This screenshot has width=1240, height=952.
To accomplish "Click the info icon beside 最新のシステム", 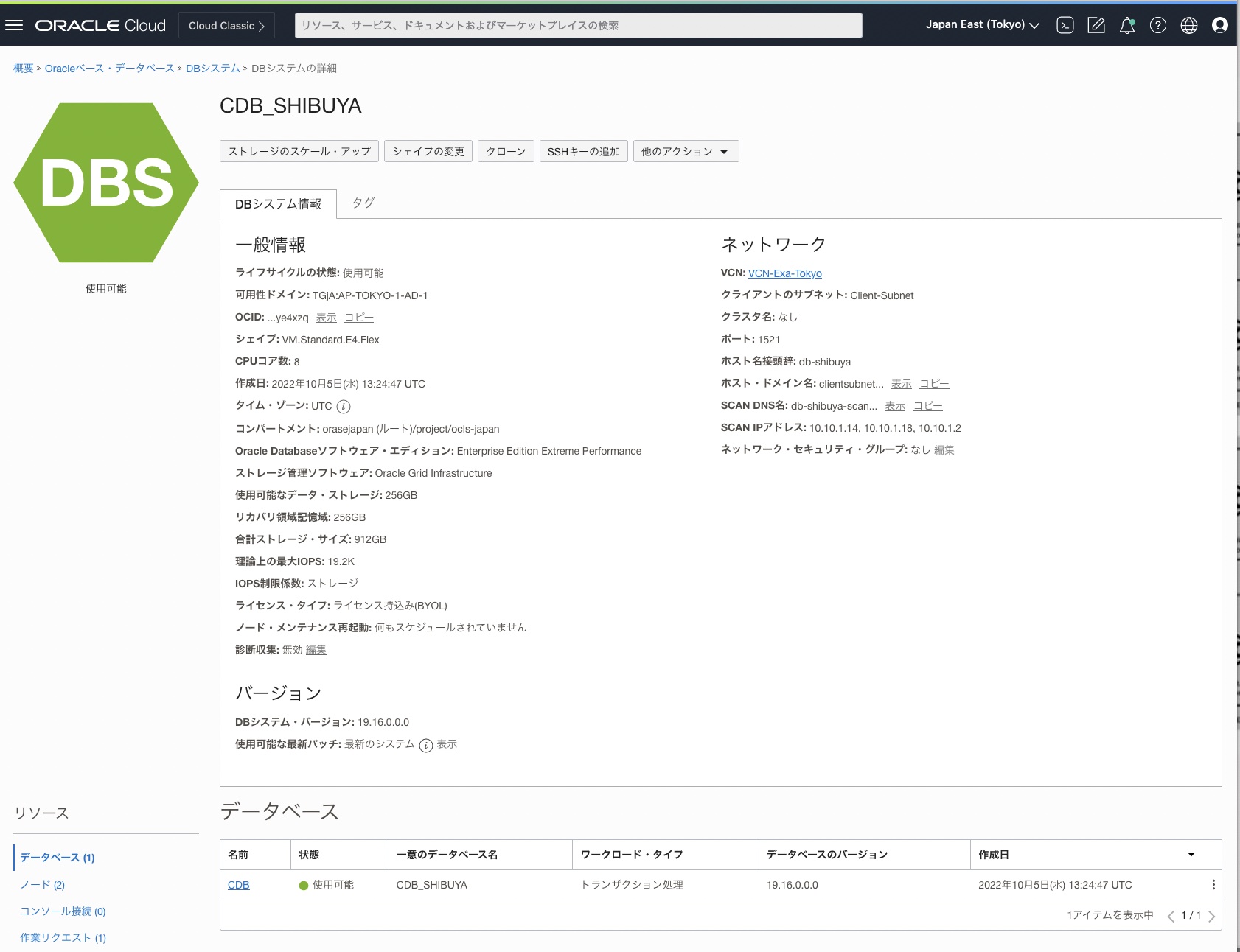I will pyautogui.click(x=426, y=746).
